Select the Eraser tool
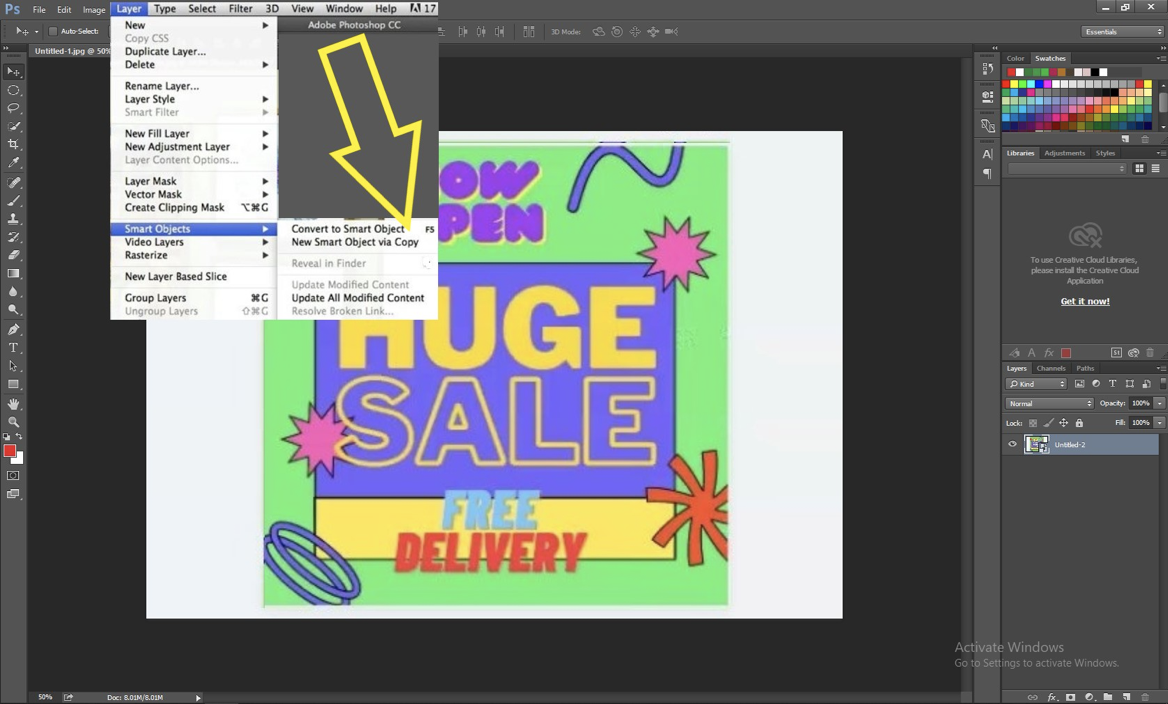 tap(13, 255)
